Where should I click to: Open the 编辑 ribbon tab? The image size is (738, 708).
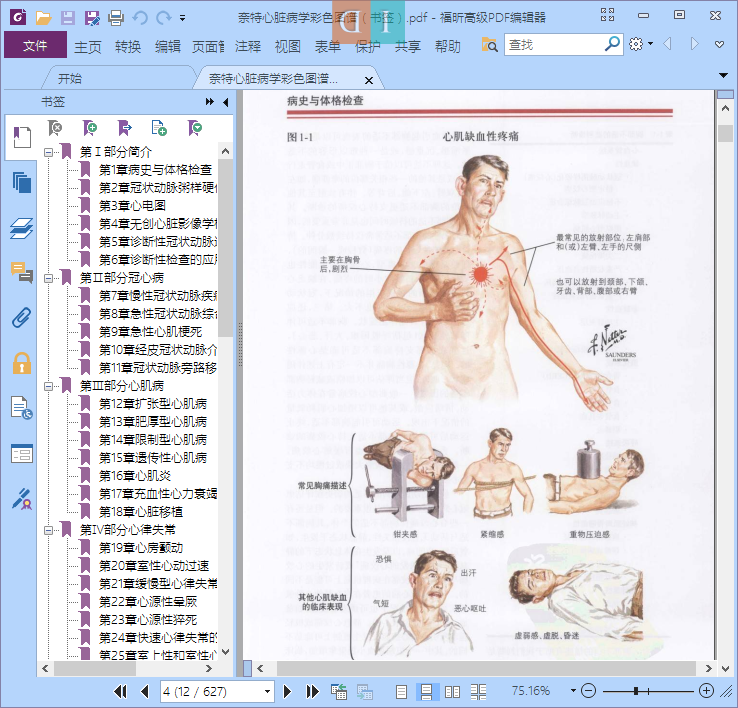[168, 46]
